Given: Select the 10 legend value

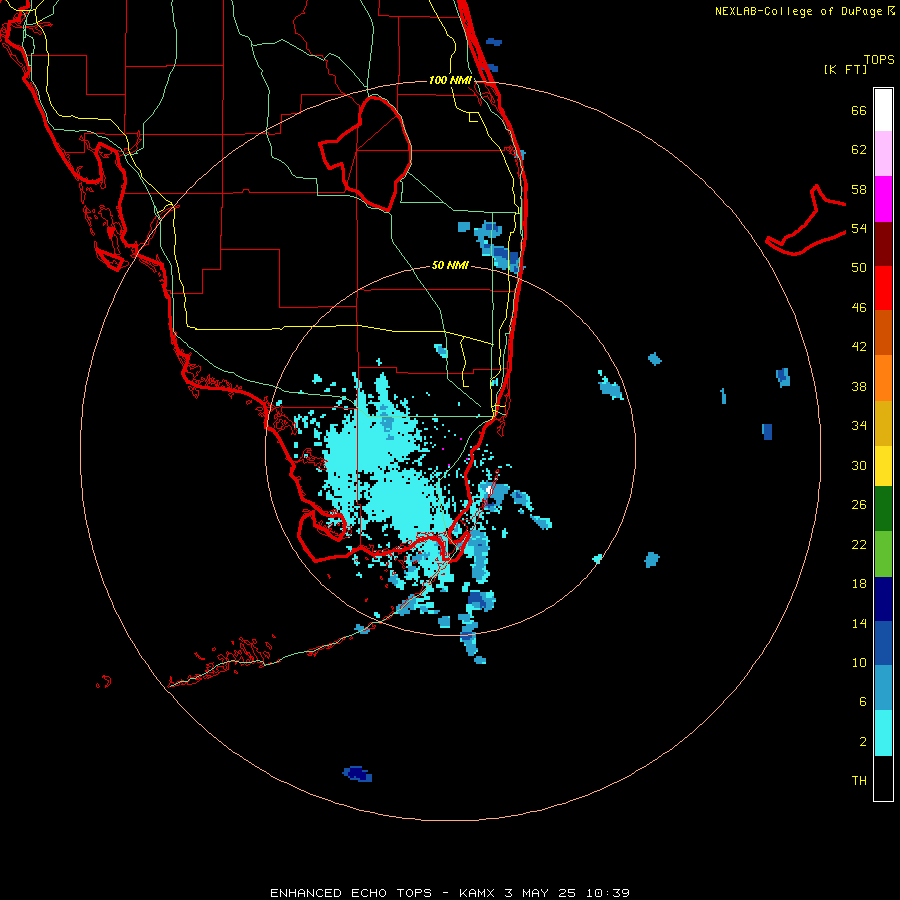Looking at the screenshot, I should (859, 663).
